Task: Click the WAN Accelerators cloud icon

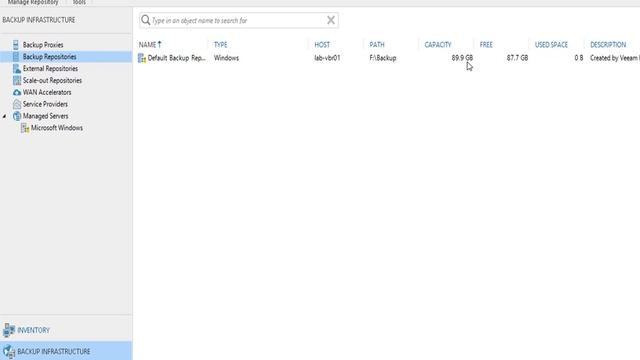Action: (17, 93)
